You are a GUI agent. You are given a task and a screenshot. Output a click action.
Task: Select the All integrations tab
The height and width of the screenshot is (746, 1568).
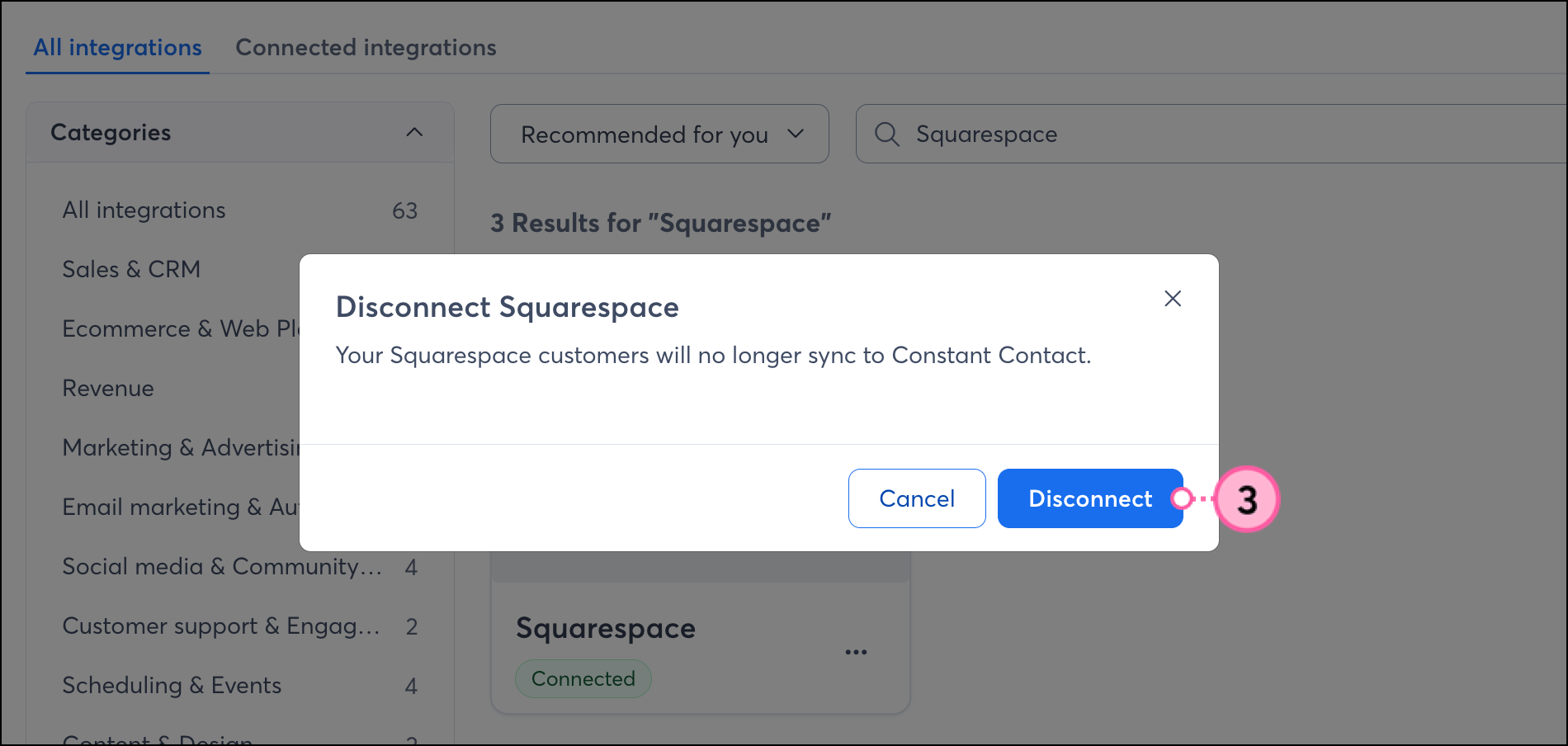pyautogui.click(x=117, y=48)
